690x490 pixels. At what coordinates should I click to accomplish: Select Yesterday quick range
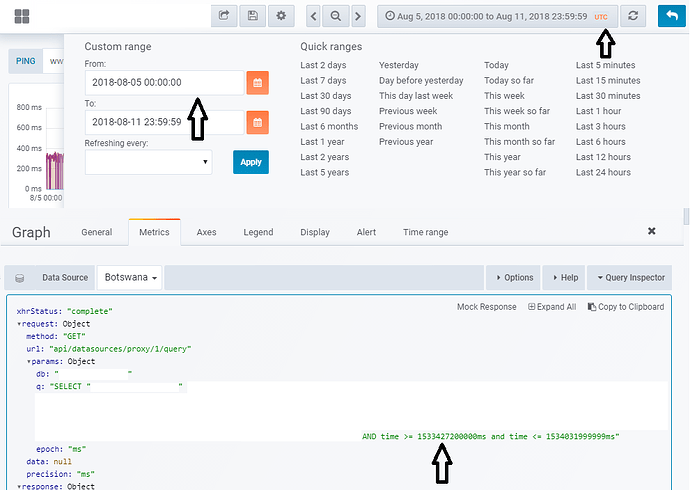point(399,65)
